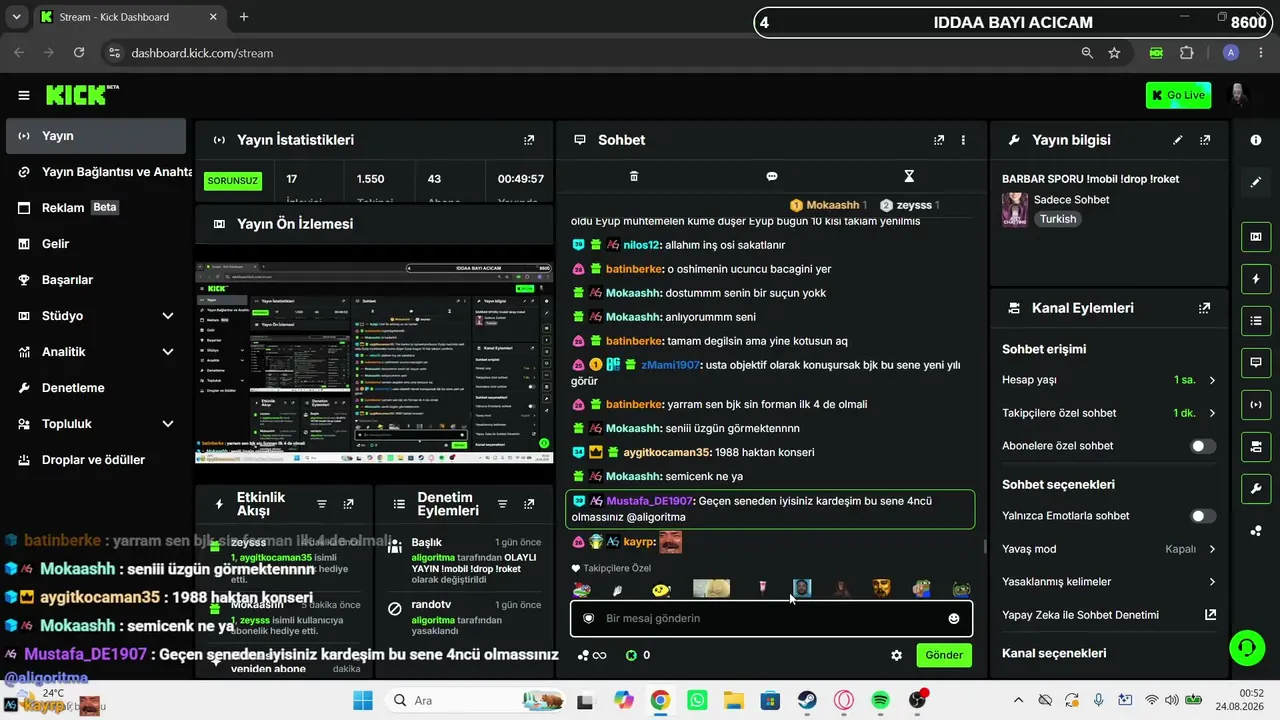Click the Windows Start button
Viewport: 1280px width, 720px height.
tap(362, 700)
